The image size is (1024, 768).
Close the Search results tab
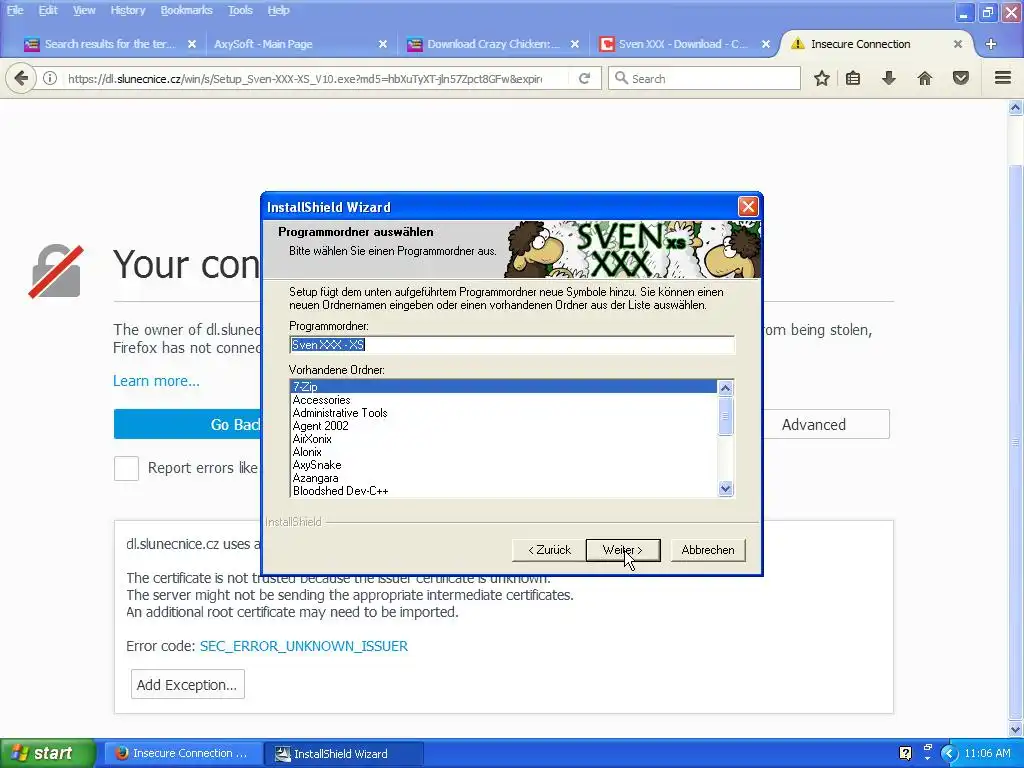pyautogui.click(x=192, y=44)
